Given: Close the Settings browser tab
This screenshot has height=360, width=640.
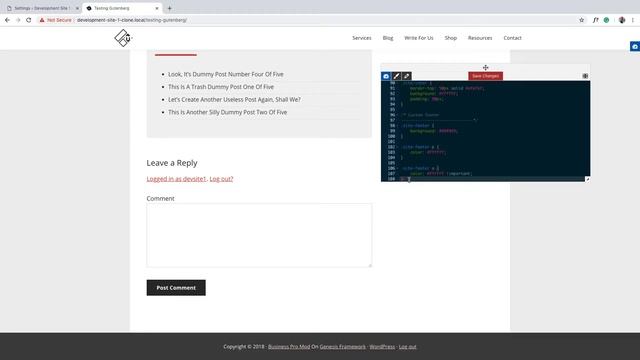Looking at the screenshot, I should tap(77, 8).
